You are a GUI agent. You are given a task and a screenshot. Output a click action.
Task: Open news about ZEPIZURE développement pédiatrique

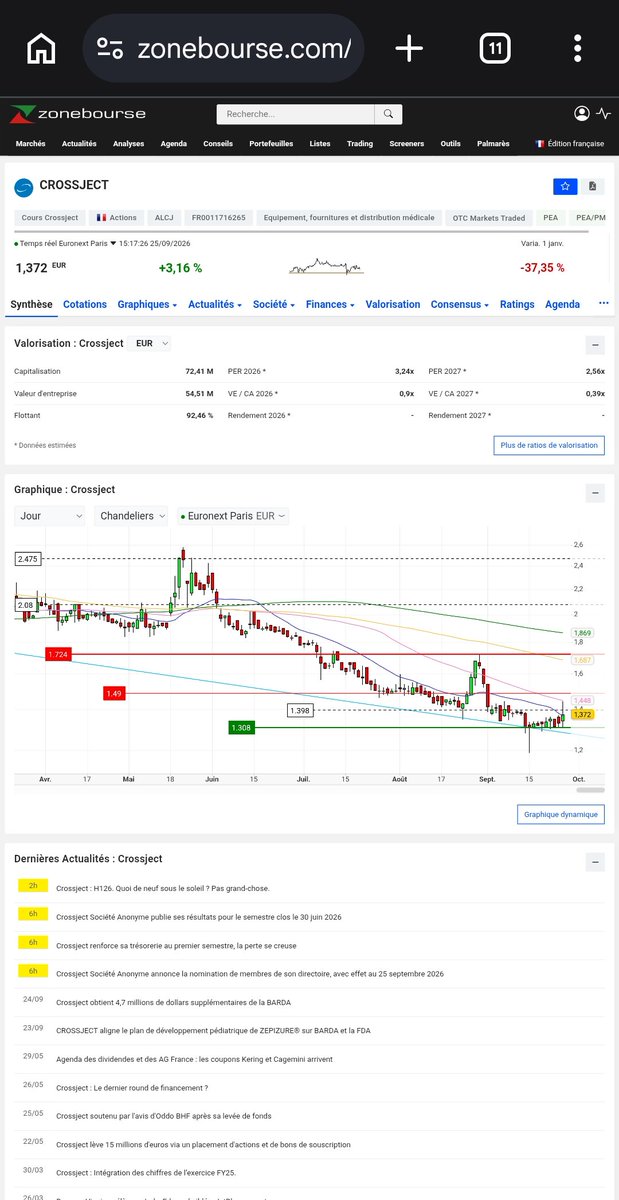[213, 1030]
